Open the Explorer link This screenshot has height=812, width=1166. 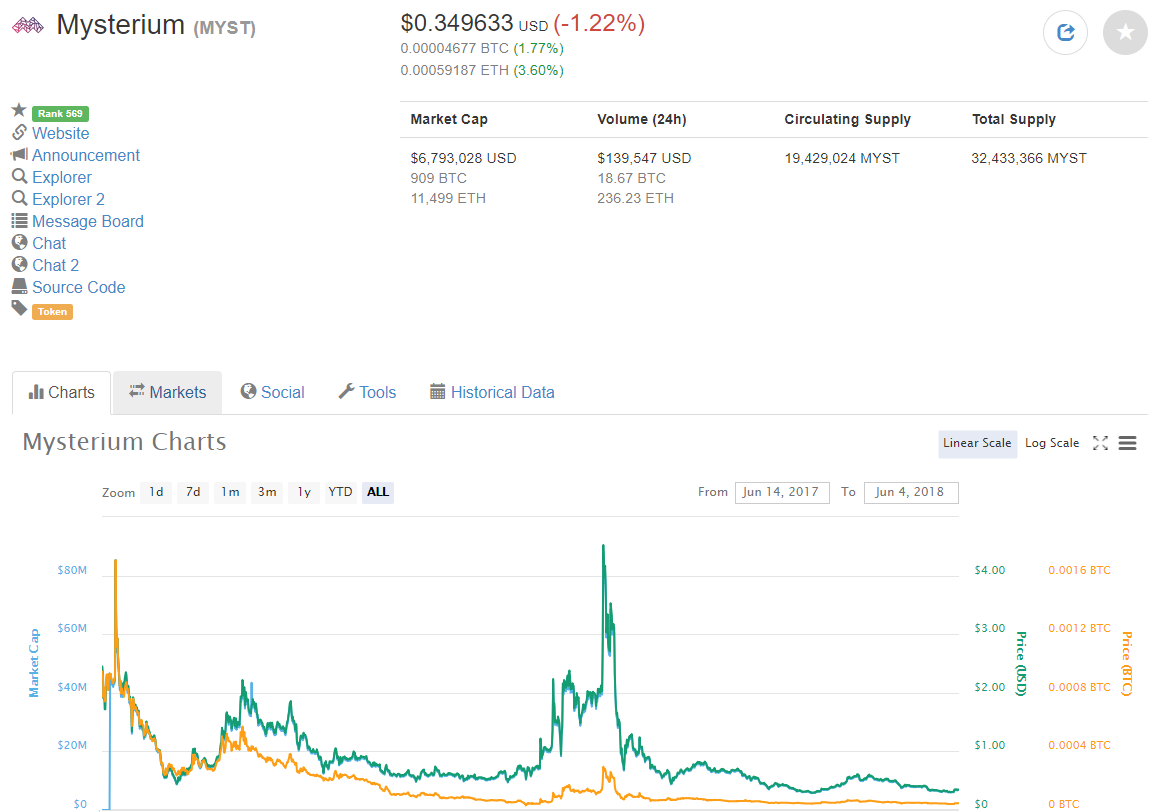[62, 178]
